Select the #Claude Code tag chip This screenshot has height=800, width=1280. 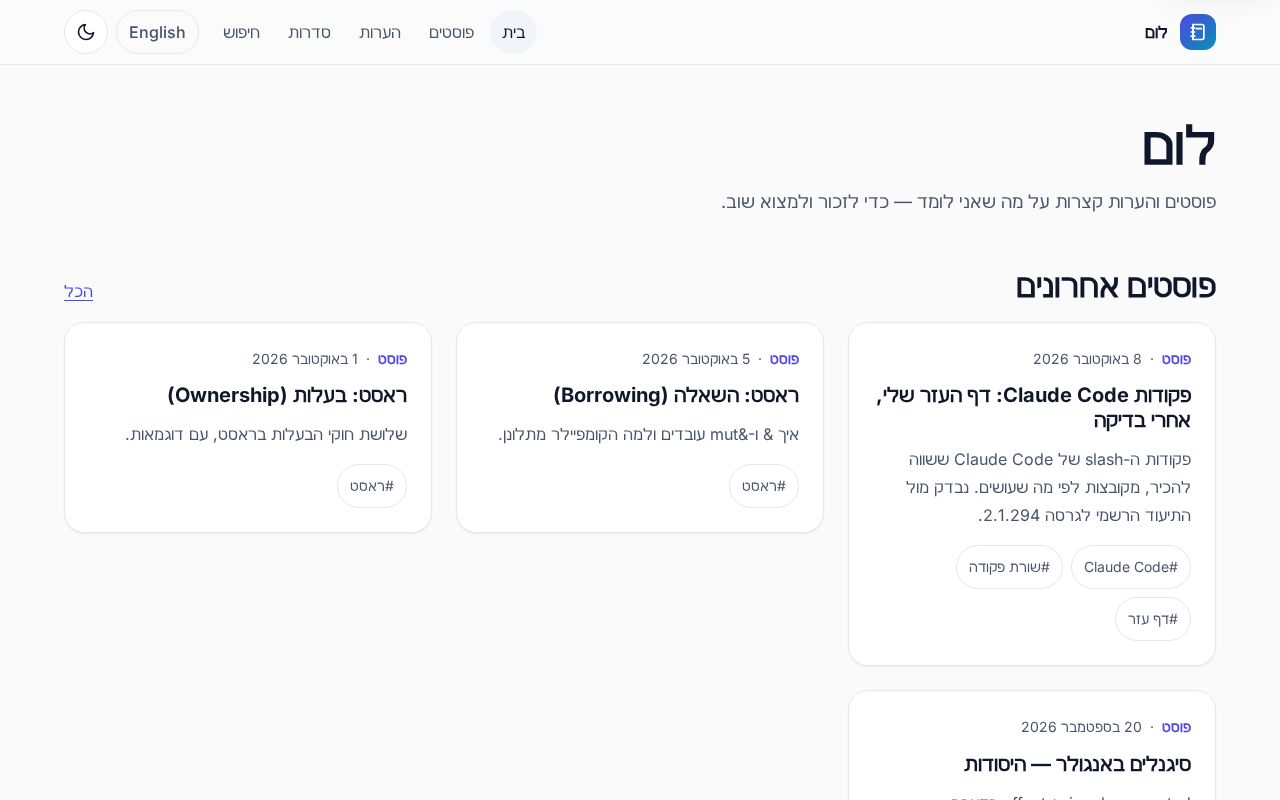(x=1131, y=567)
